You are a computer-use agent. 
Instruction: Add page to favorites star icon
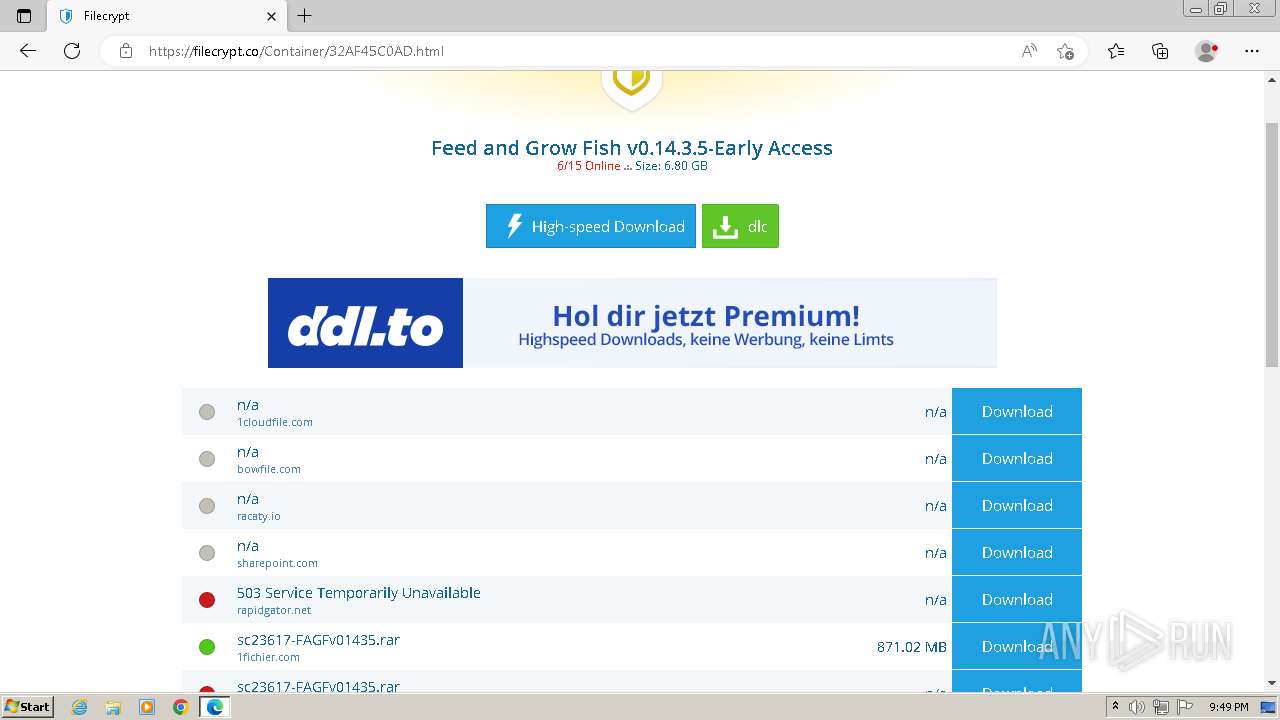tap(1065, 51)
